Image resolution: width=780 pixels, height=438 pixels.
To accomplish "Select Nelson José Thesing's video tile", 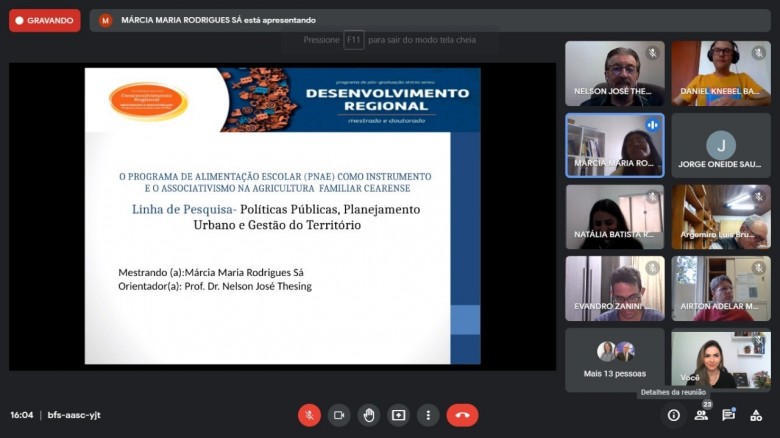I will 614,73.
